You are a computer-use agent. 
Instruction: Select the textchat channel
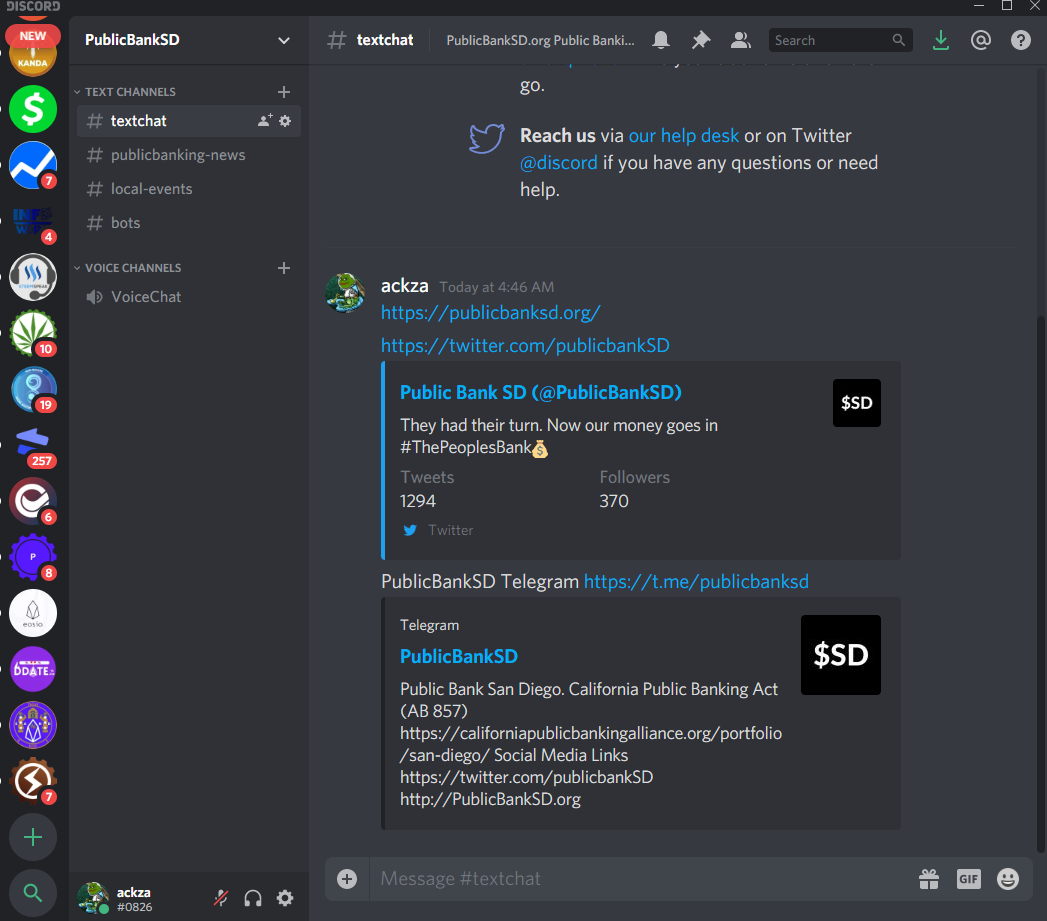click(188, 121)
